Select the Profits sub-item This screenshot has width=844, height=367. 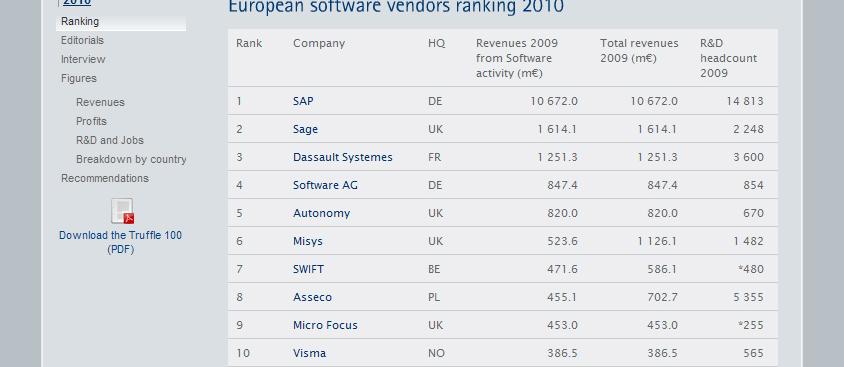click(x=92, y=121)
